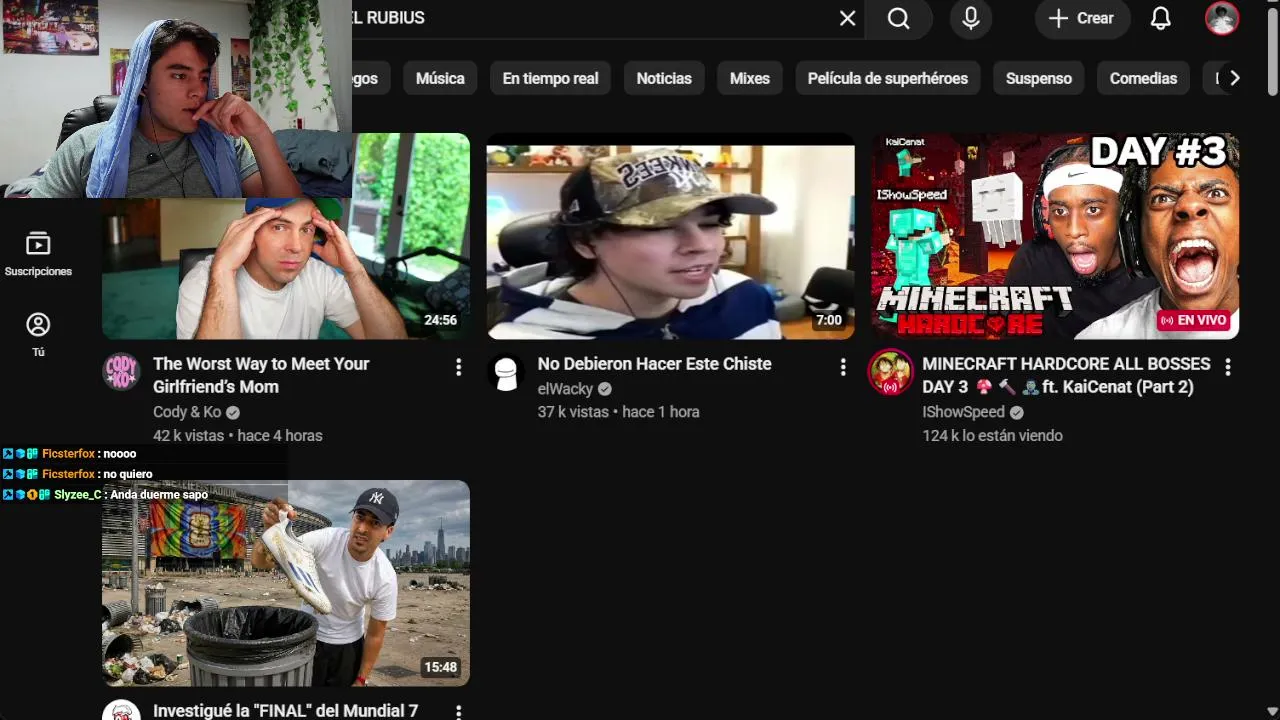The image size is (1280, 720).
Task: Select the Música filter chip
Action: (x=440, y=78)
